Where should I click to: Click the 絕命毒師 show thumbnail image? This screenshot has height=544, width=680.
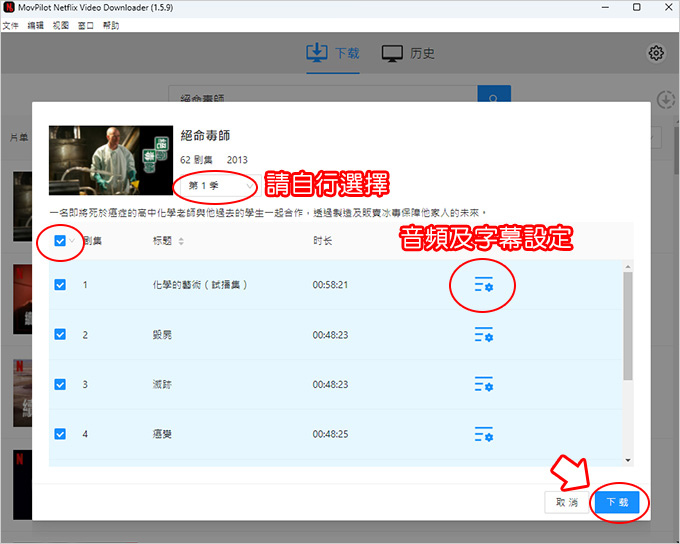111,160
